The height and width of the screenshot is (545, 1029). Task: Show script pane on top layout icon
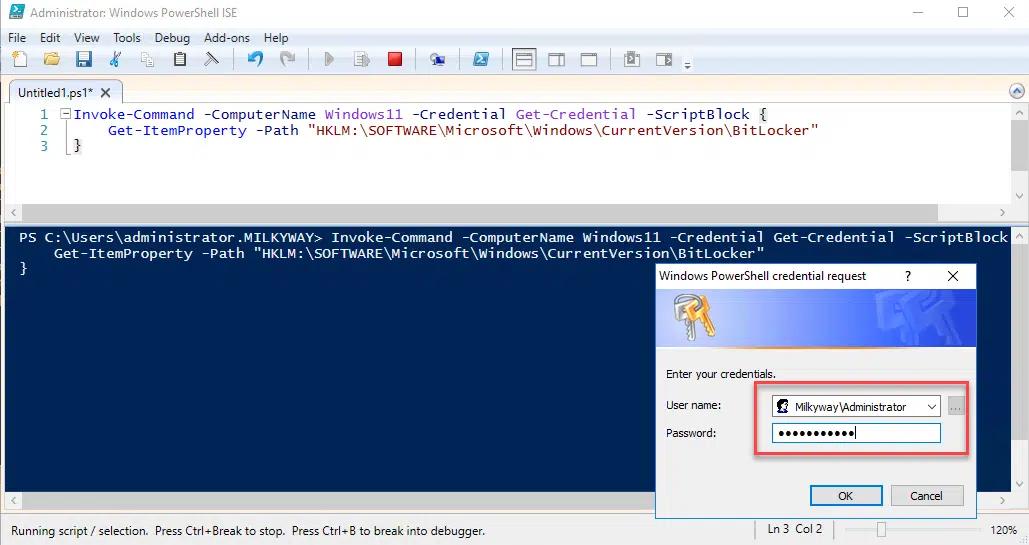(x=524, y=59)
